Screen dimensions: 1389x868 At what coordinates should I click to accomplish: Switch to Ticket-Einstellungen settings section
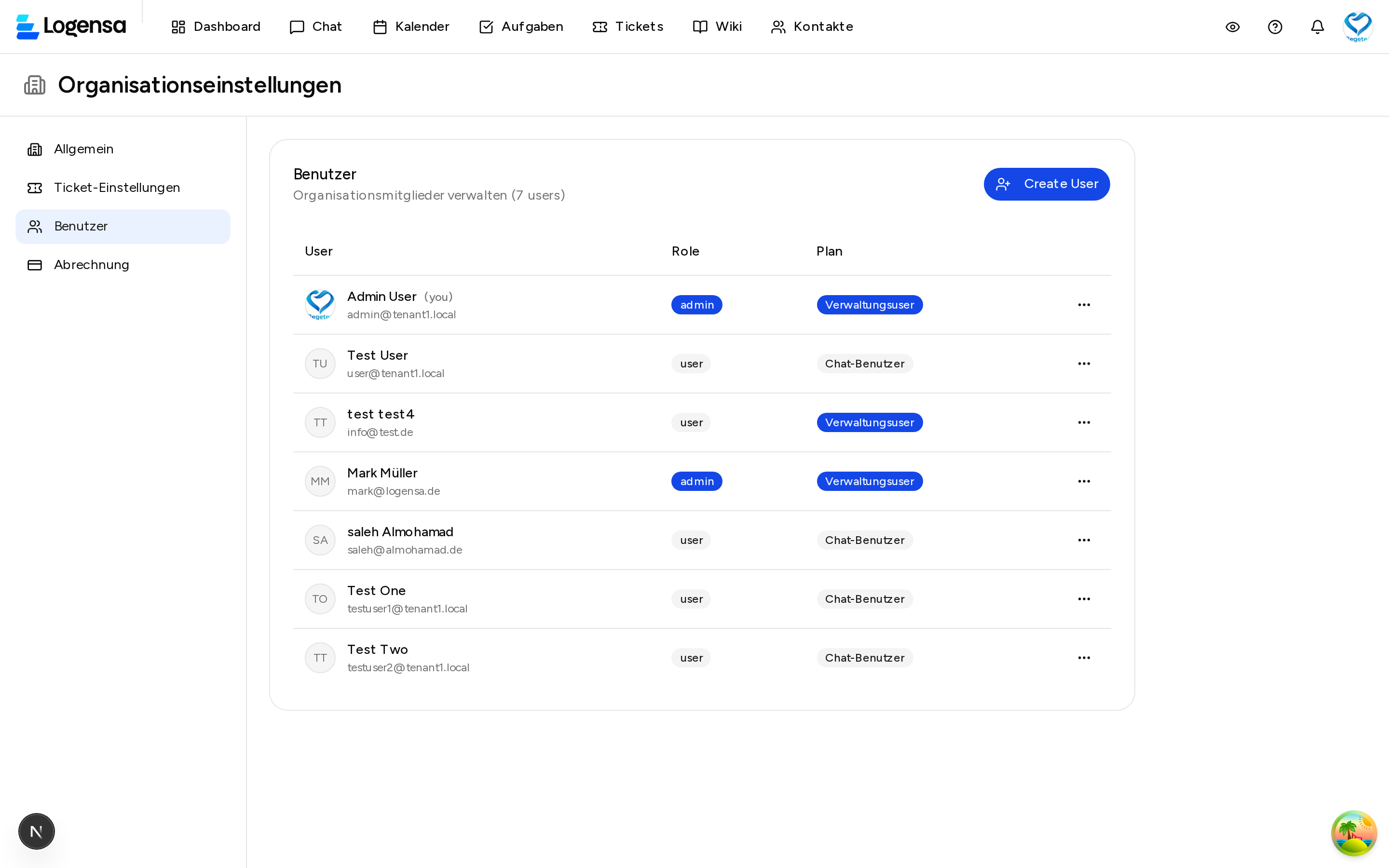pos(117,188)
